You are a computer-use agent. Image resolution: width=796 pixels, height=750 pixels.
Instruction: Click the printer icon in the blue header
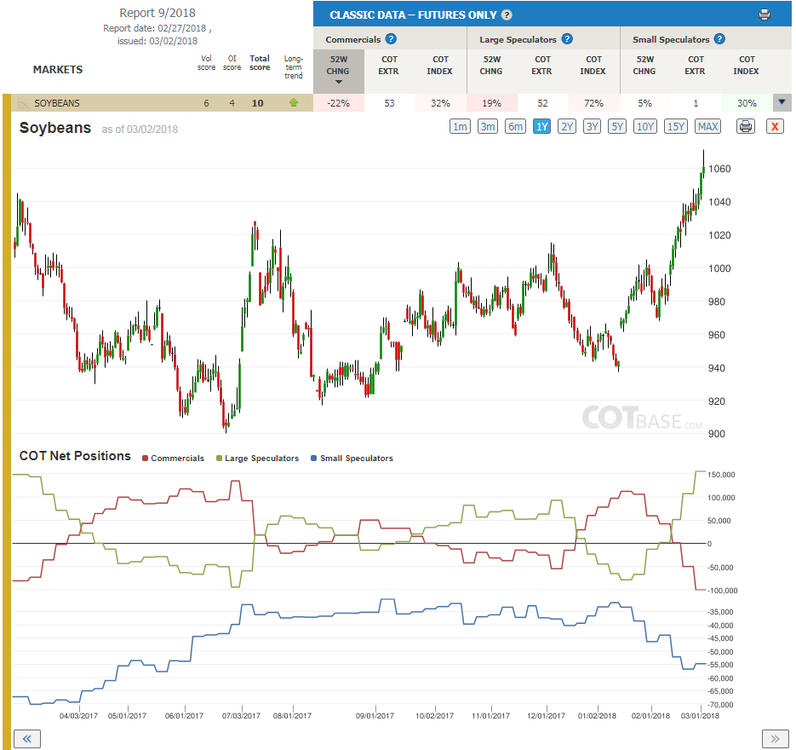pyautogui.click(x=764, y=15)
